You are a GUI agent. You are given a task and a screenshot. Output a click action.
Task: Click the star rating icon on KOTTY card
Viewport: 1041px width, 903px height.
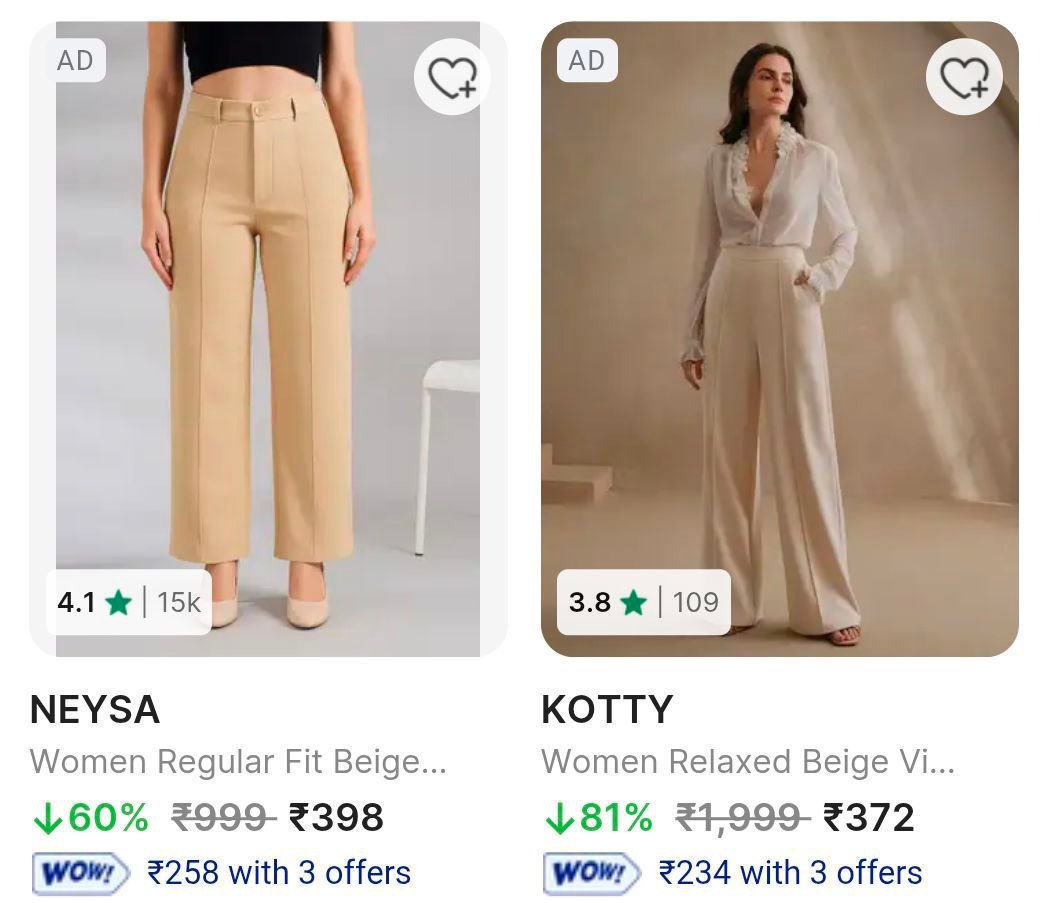point(635,604)
